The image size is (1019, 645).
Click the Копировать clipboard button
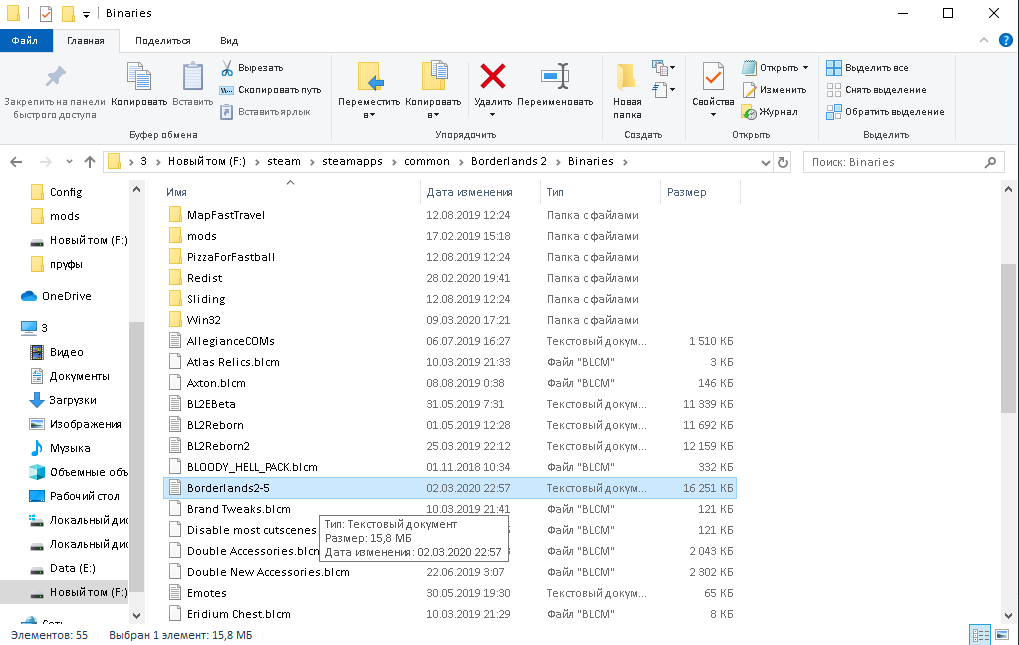click(139, 84)
